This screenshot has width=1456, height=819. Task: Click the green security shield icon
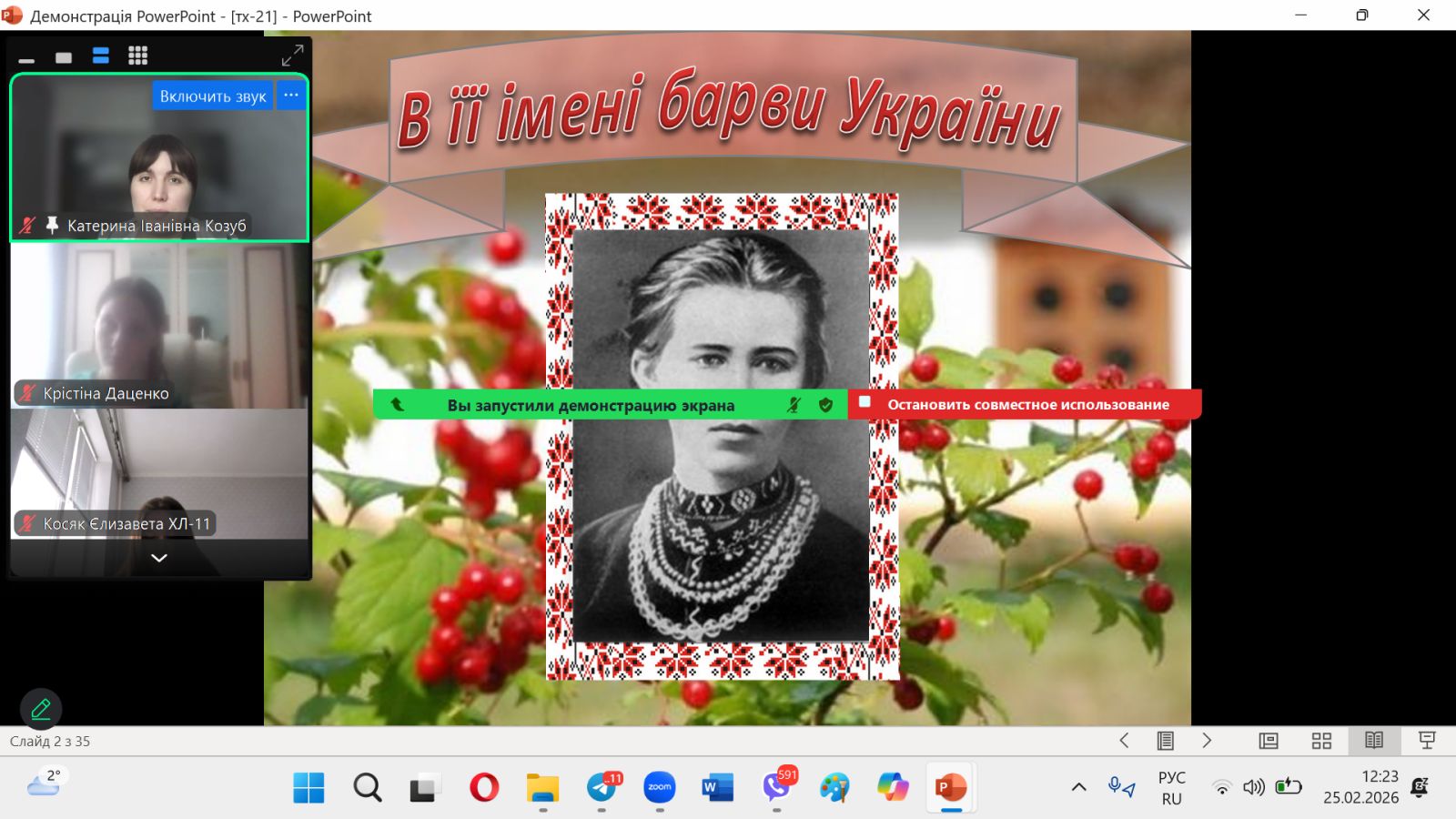click(825, 405)
